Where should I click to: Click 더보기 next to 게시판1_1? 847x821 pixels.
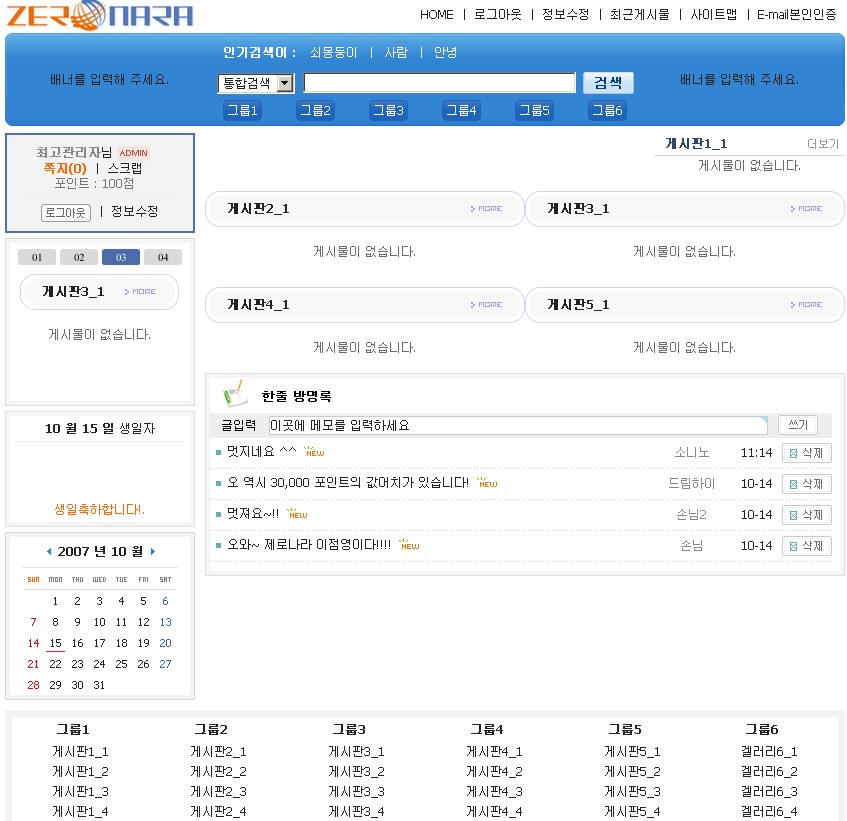point(823,144)
